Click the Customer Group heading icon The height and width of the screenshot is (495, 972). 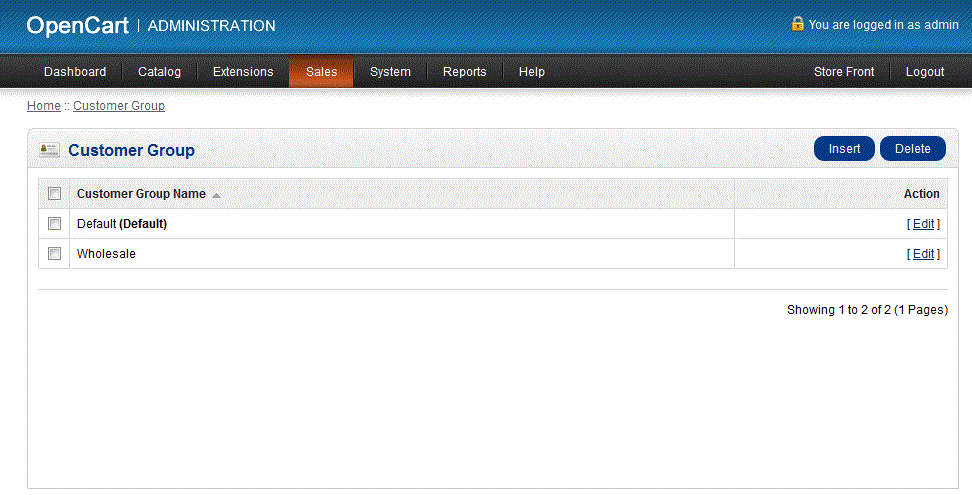click(49, 150)
